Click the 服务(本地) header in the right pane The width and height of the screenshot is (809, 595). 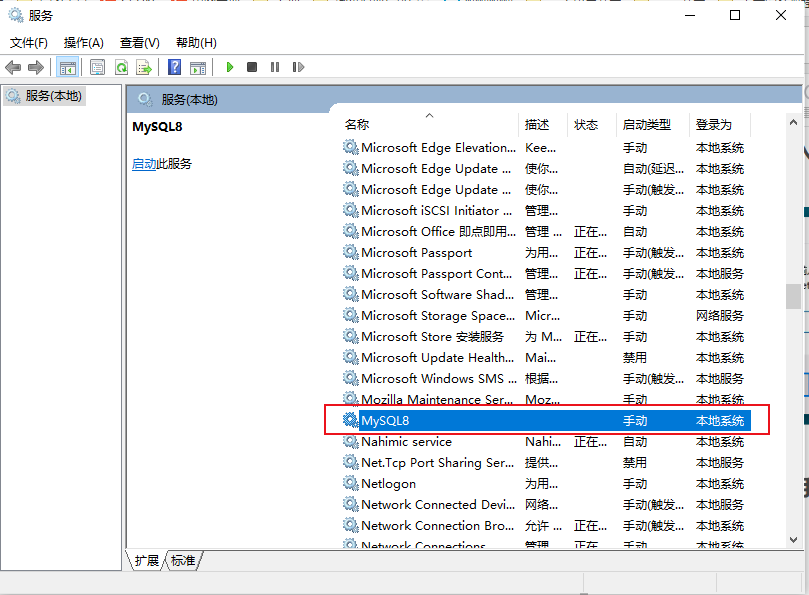189,100
